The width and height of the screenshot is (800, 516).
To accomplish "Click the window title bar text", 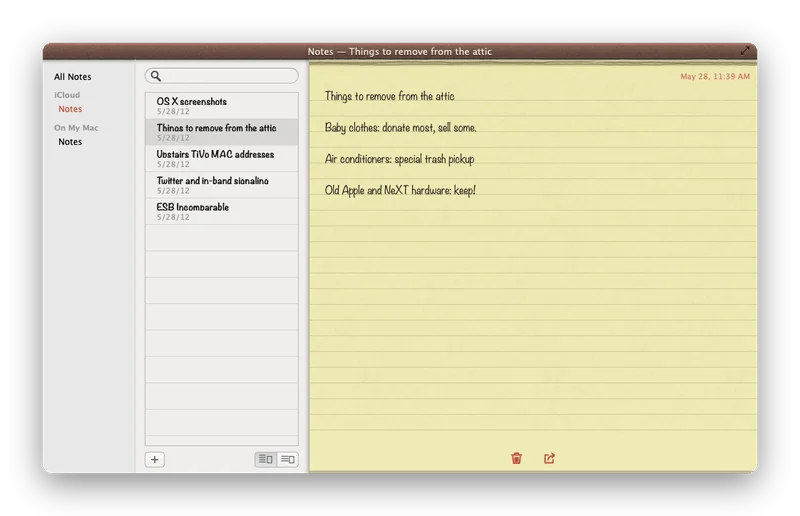I will coord(399,51).
